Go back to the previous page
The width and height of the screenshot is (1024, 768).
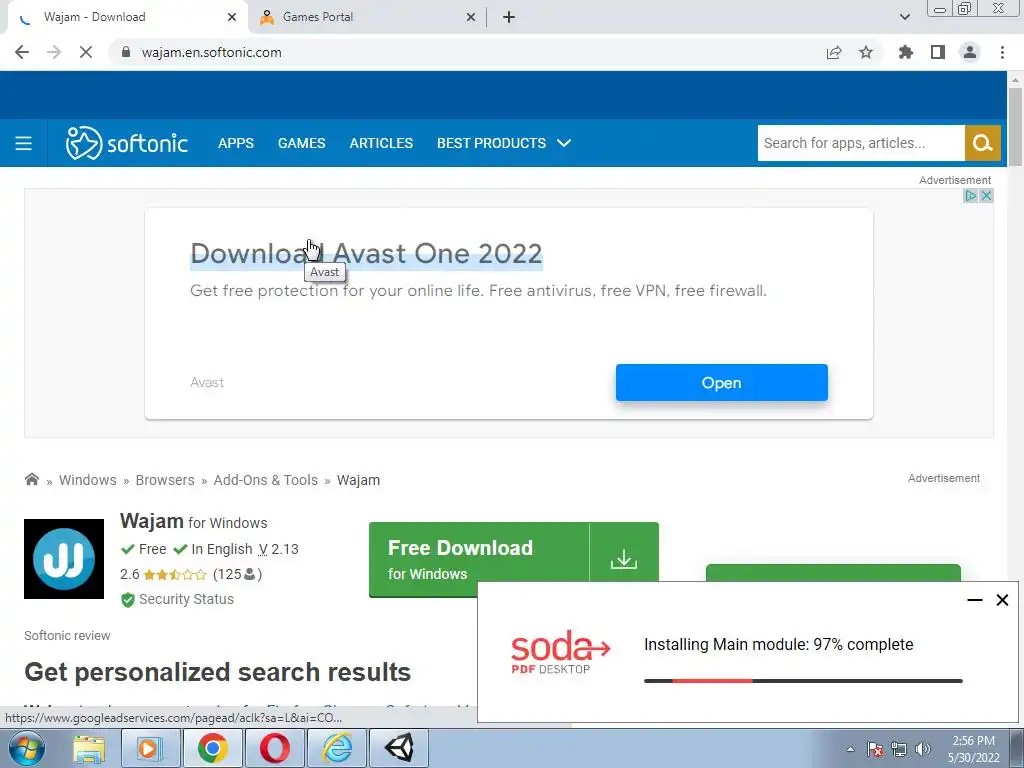point(22,52)
